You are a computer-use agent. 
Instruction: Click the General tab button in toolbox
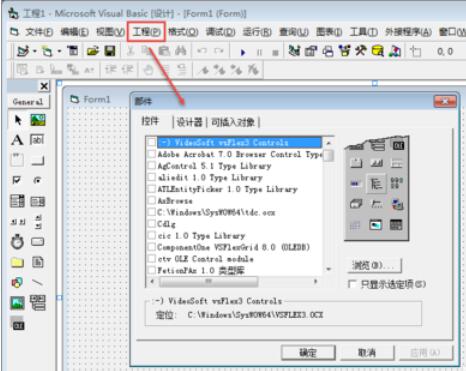coord(28,102)
